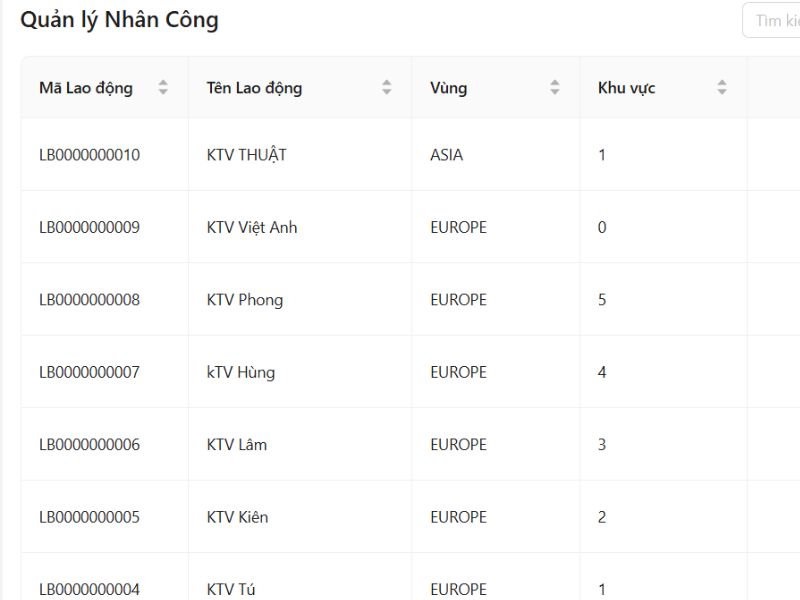Image resolution: width=800 pixels, height=600 pixels.
Task: Click the Quản lý Nhân Công page title
Action: (x=119, y=20)
